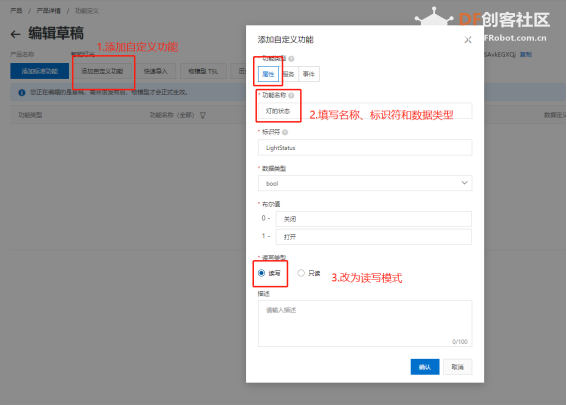Select the 读写 radio button
567x405 pixels.
click(261, 273)
